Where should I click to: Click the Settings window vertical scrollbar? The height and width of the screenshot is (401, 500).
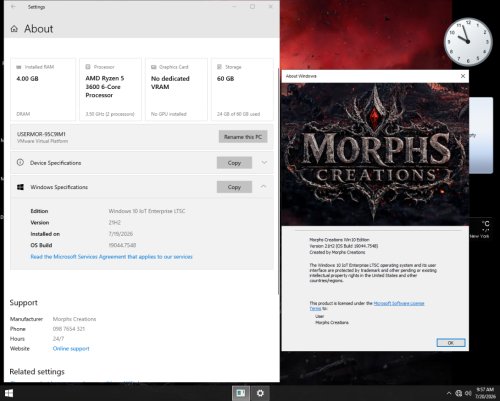(278, 180)
